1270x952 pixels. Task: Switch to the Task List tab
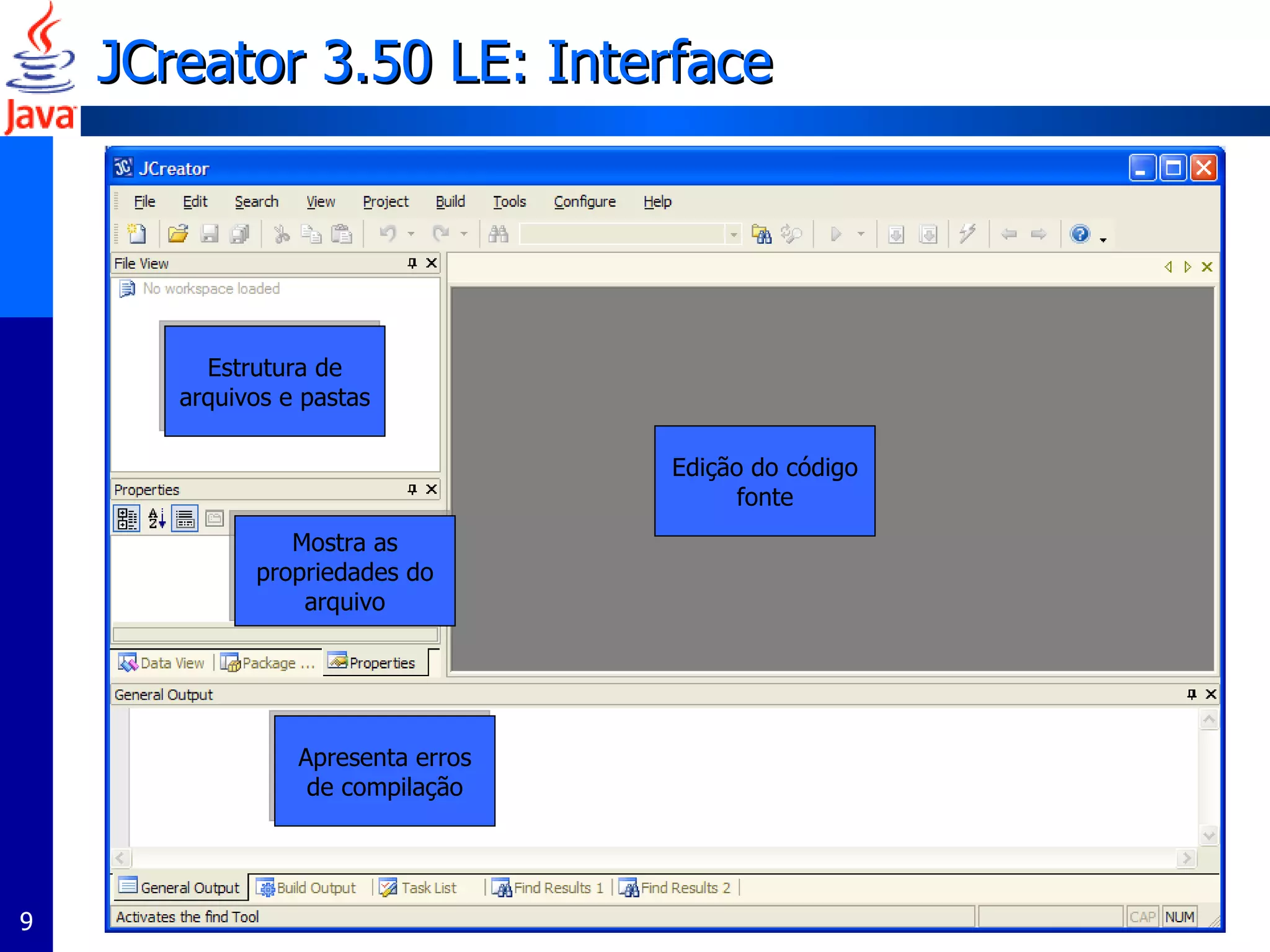(418, 888)
